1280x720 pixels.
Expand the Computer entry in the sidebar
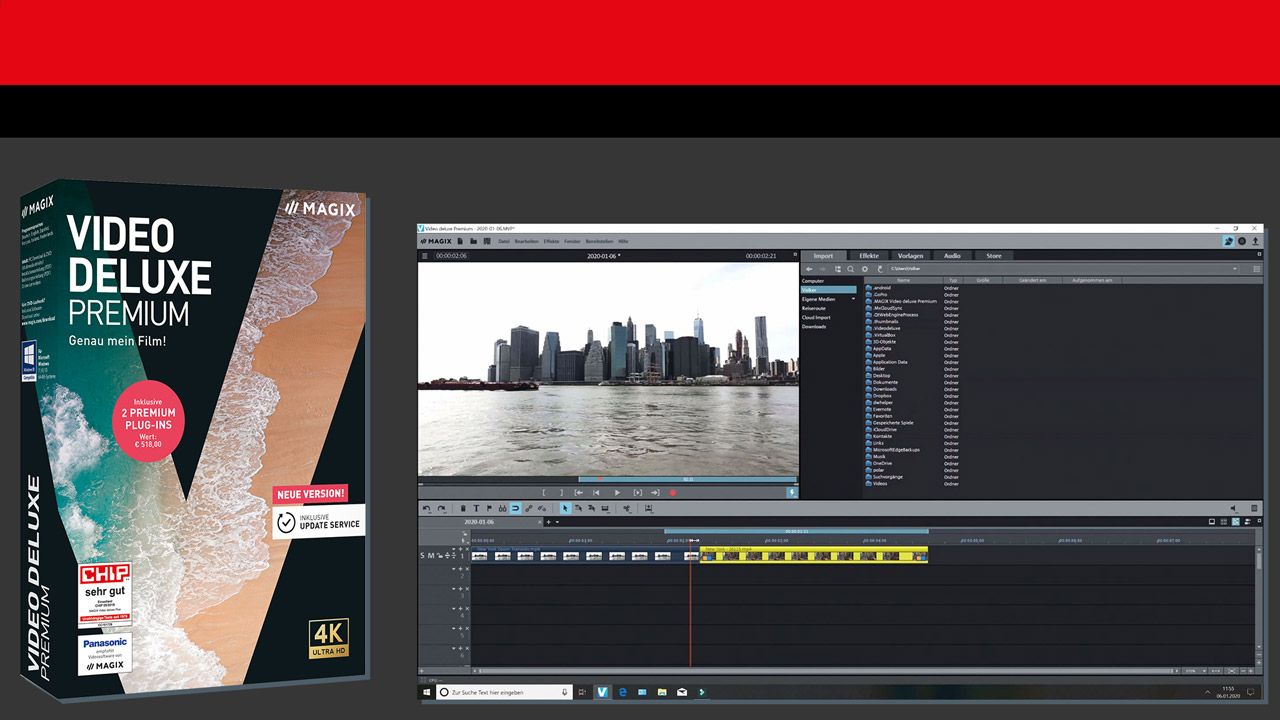(x=814, y=281)
